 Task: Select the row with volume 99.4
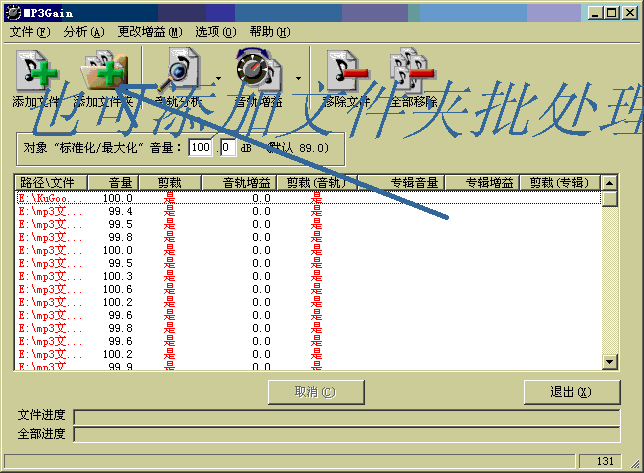pos(309,211)
